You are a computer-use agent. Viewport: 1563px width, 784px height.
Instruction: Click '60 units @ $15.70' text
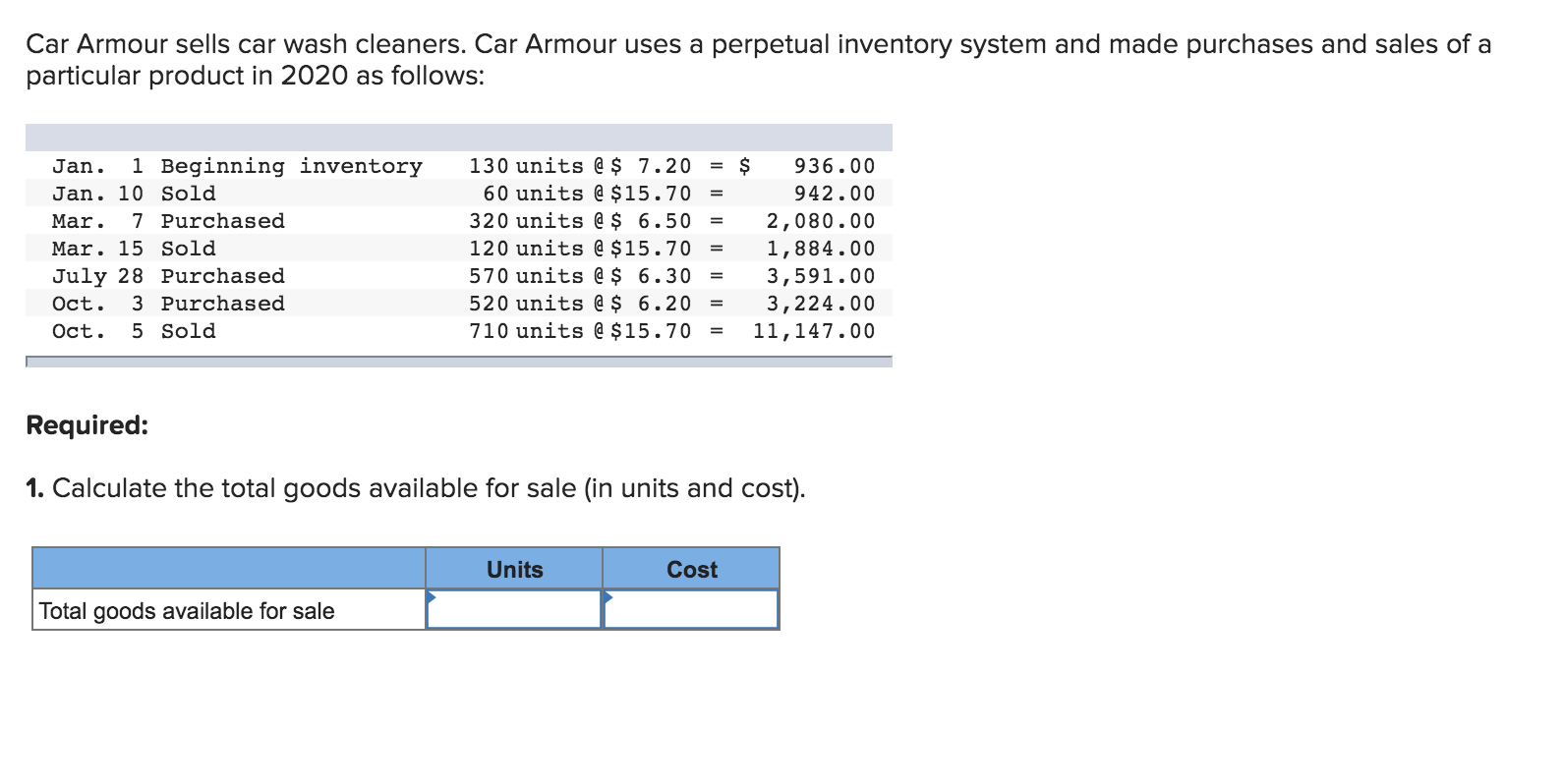point(587,194)
